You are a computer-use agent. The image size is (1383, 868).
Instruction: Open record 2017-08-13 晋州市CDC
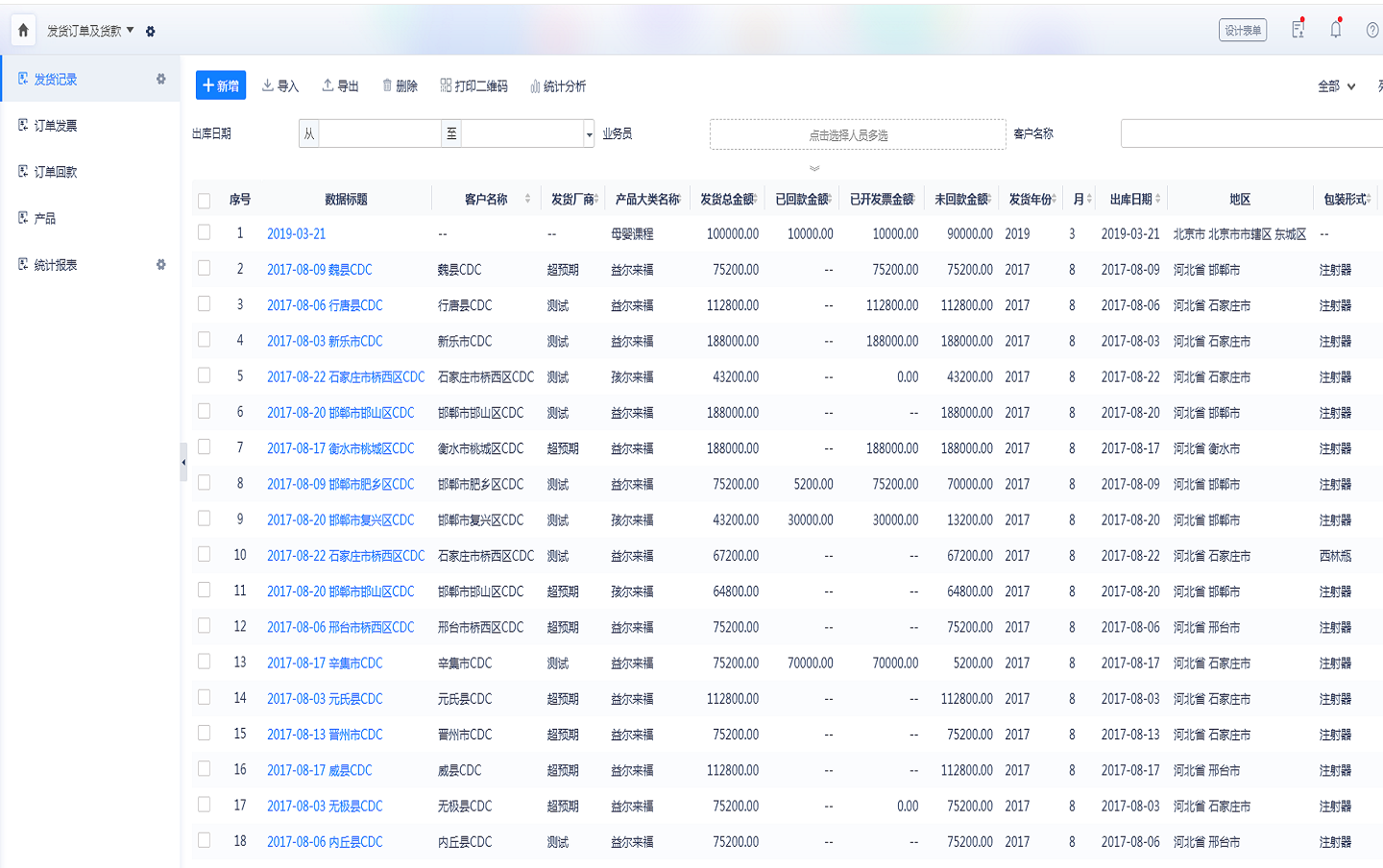coord(325,735)
